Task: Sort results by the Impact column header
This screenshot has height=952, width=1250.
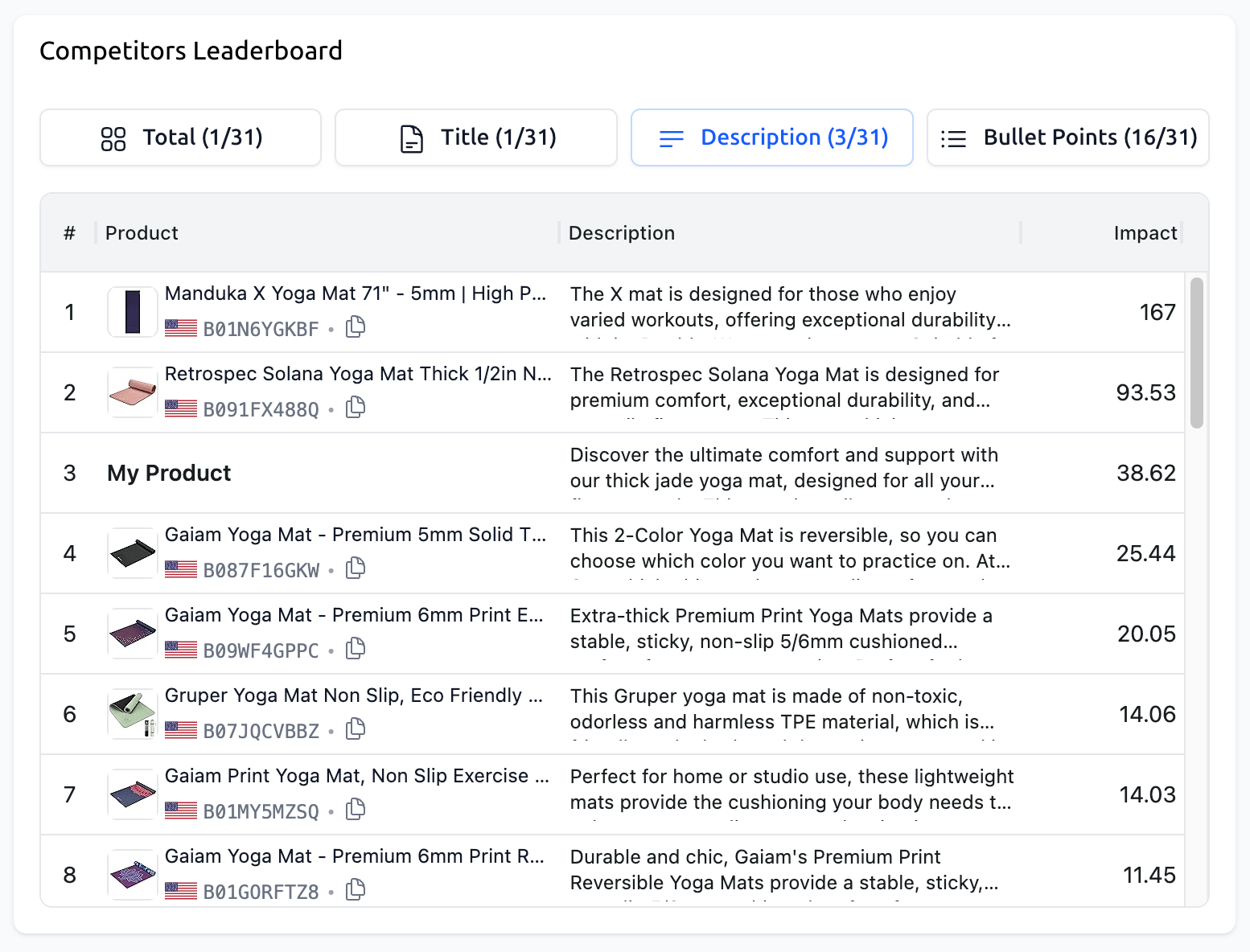Action: pyautogui.click(x=1145, y=232)
